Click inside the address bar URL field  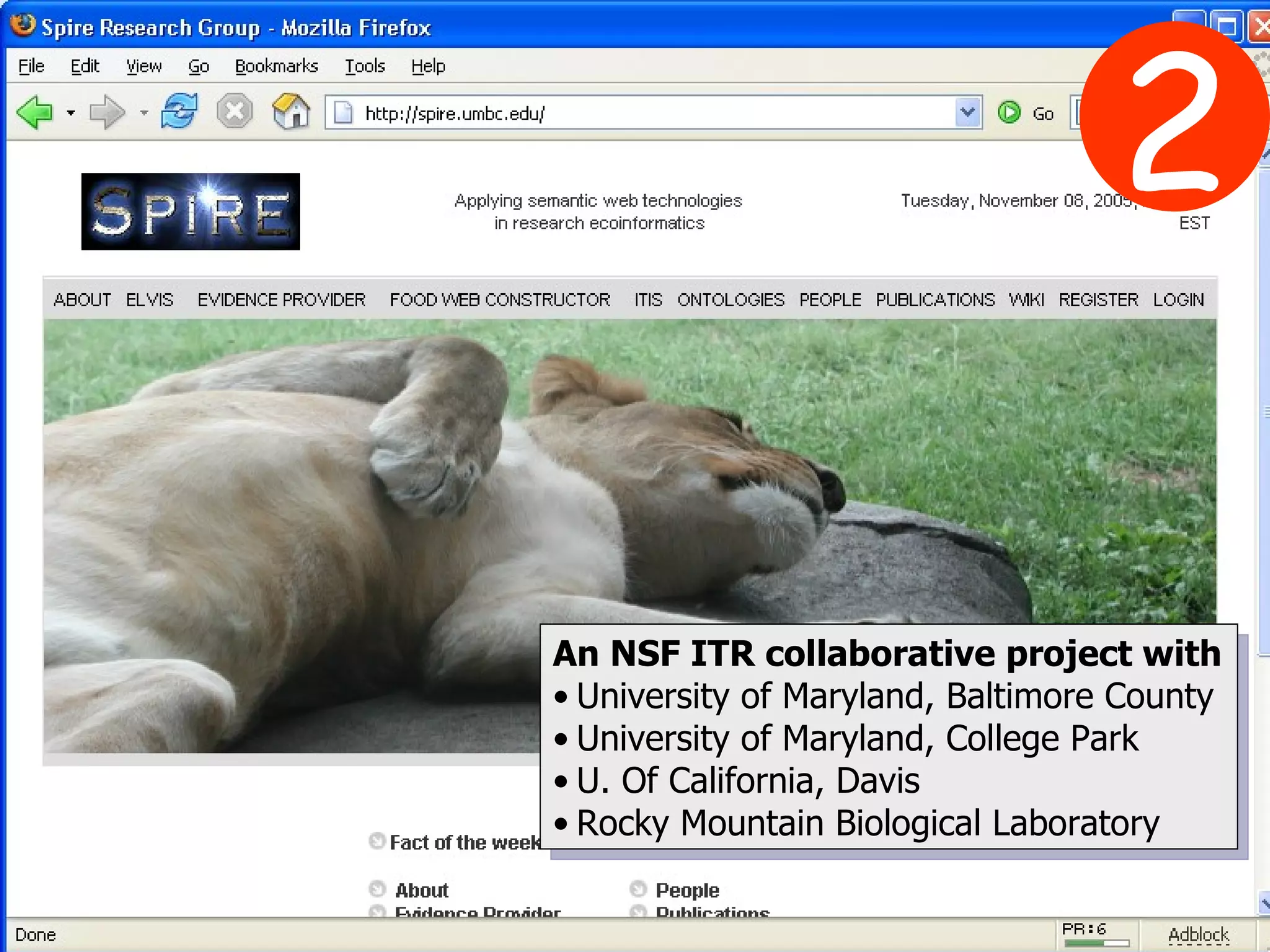(620, 113)
